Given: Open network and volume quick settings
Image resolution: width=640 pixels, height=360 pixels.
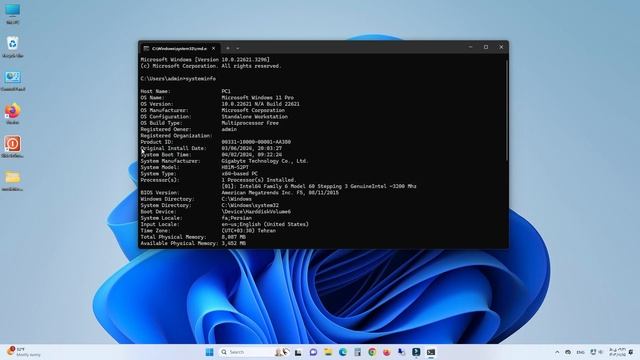Looking at the screenshot, I should (596, 352).
